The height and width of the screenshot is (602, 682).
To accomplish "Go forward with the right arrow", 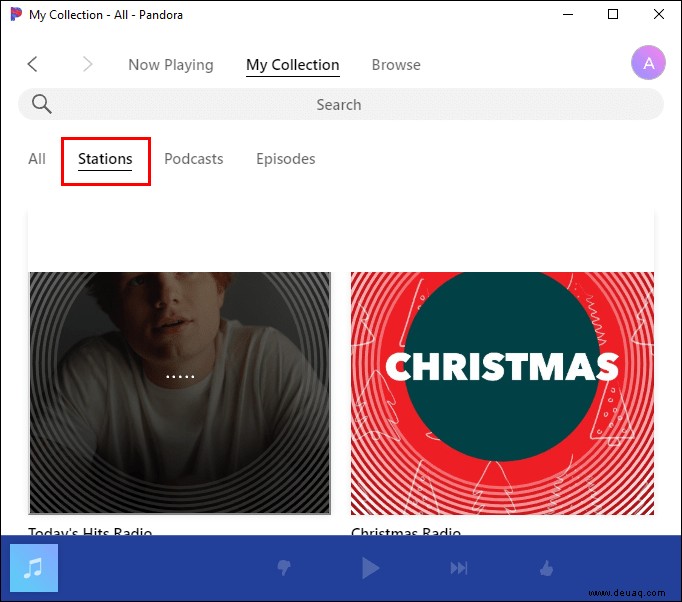I will [x=87, y=64].
